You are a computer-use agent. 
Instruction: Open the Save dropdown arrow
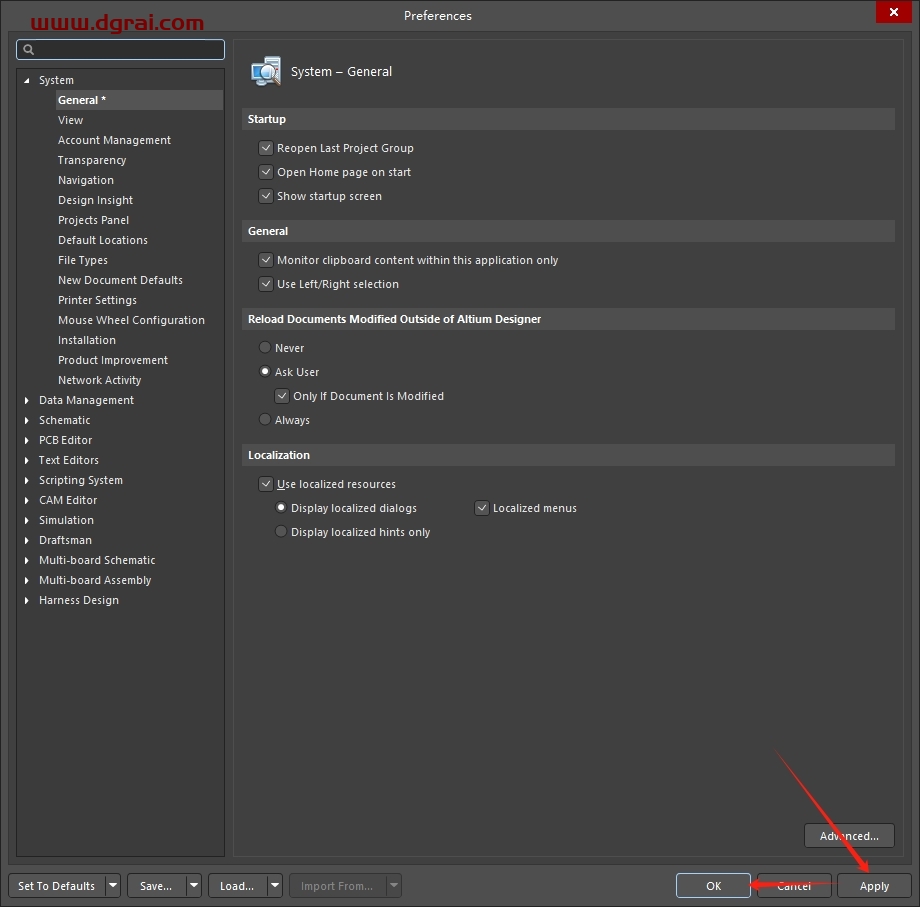194,886
